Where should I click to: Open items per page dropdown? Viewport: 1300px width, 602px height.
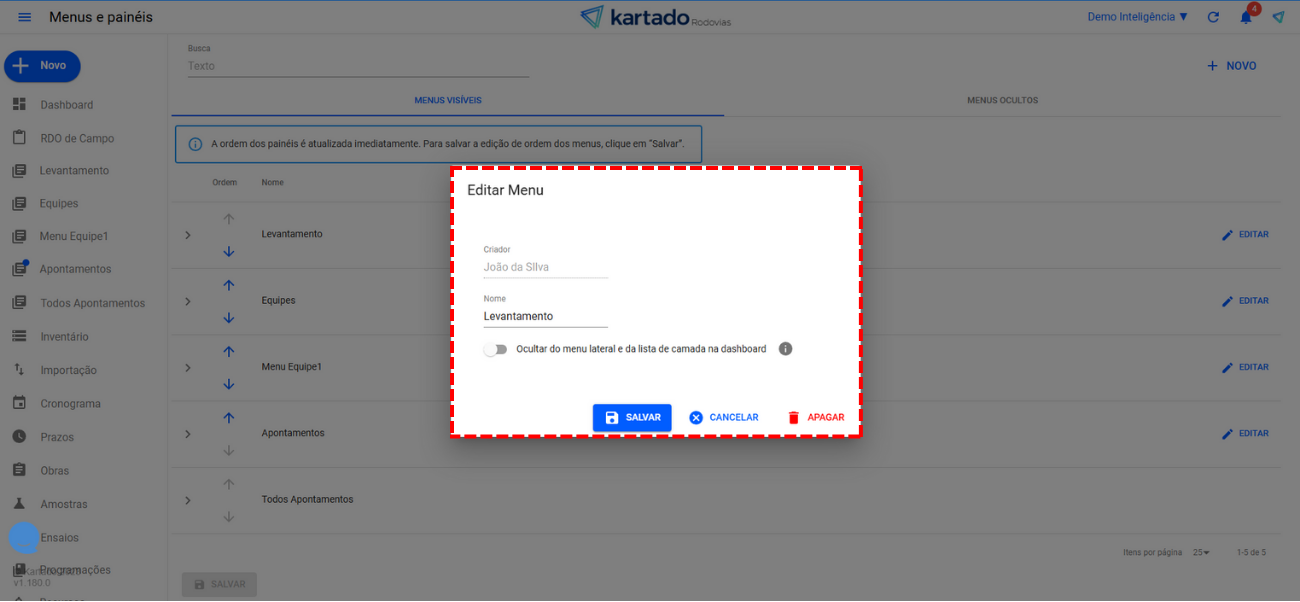tap(1201, 552)
